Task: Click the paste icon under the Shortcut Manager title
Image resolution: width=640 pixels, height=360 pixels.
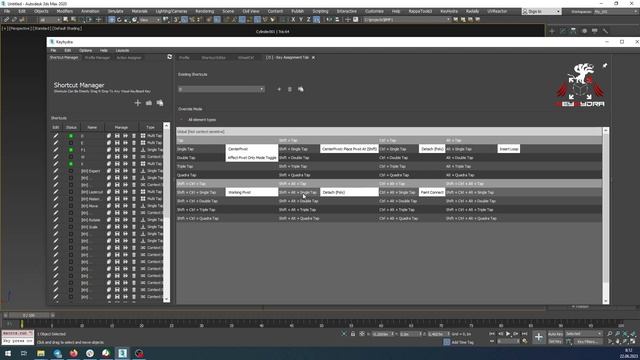Action: pyautogui.click(x=160, y=103)
